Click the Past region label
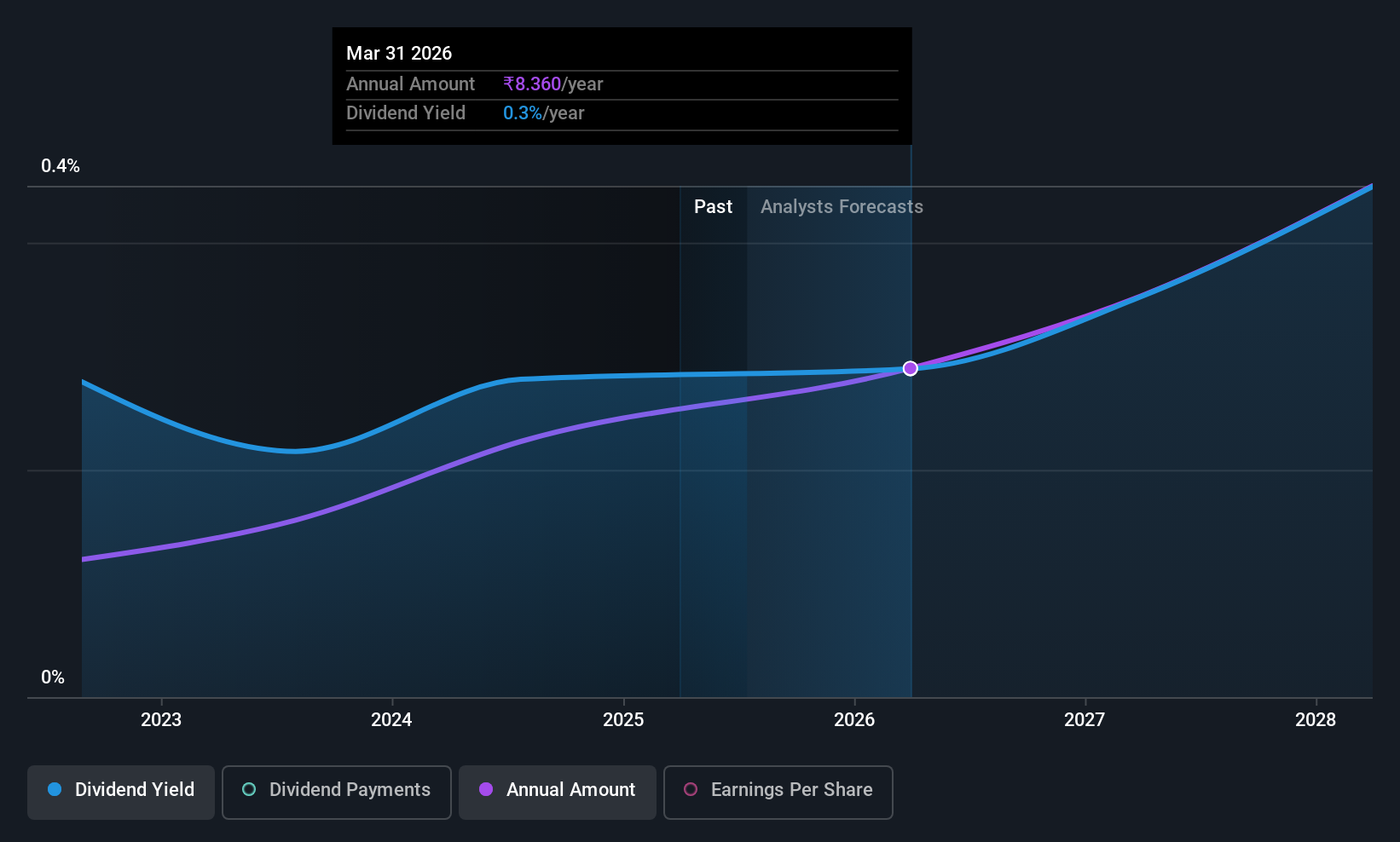The width and height of the screenshot is (1400, 842). click(x=713, y=206)
